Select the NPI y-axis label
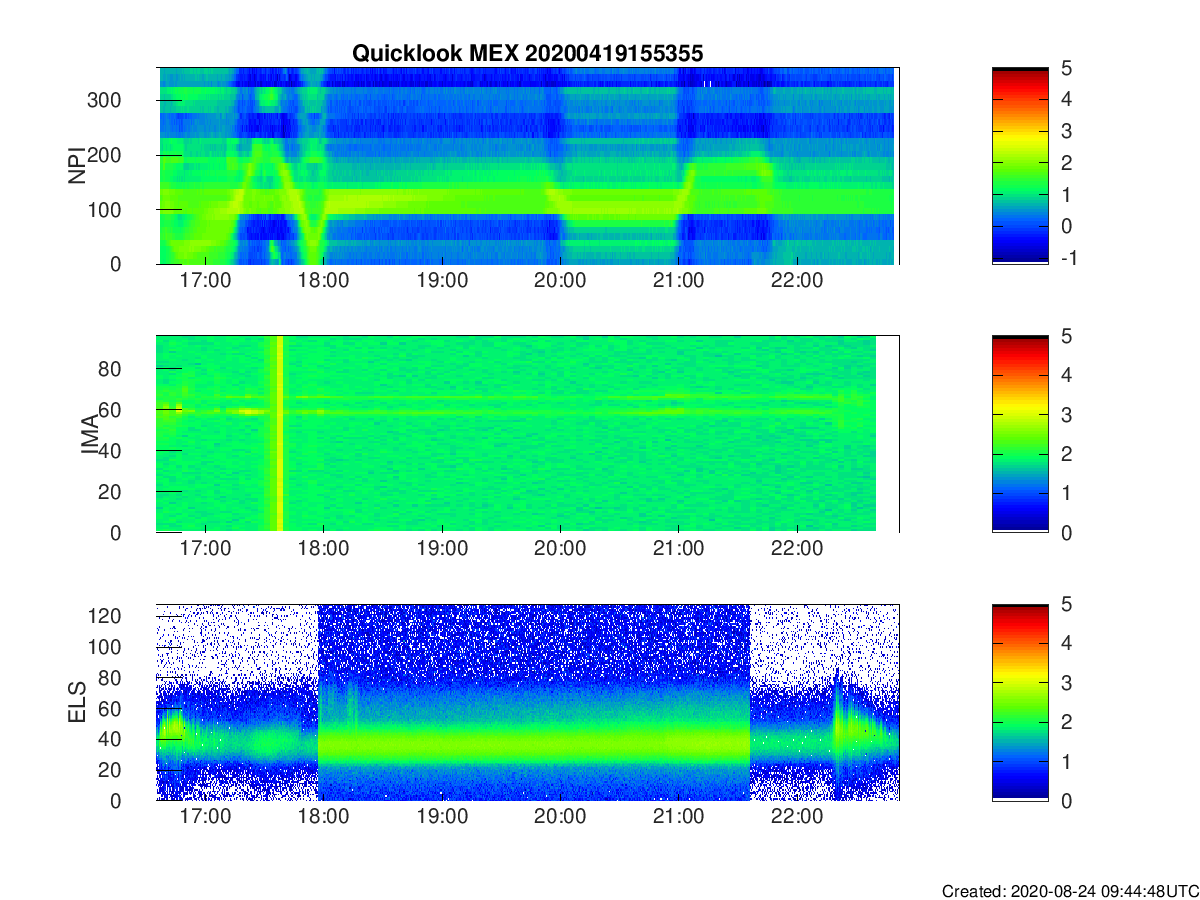 (76, 165)
